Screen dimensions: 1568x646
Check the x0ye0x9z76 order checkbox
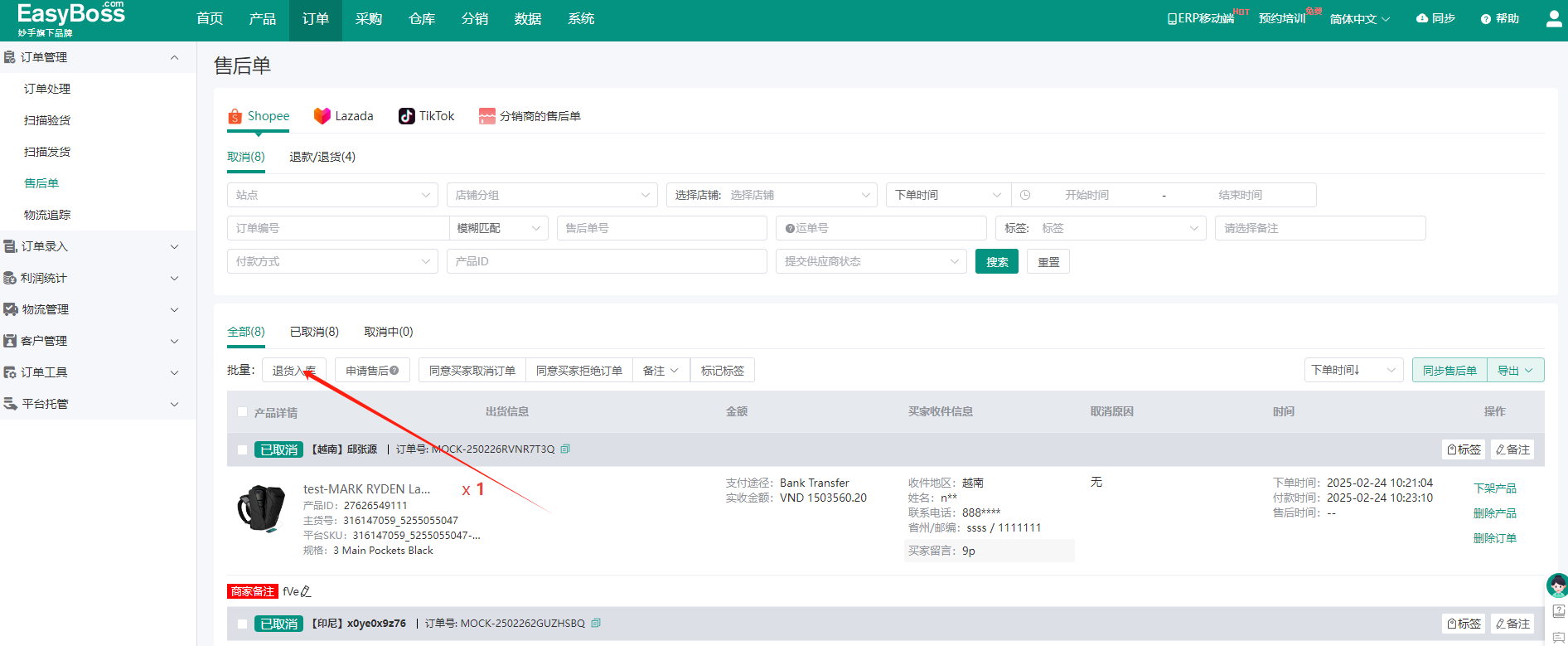pyautogui.click(x=242, y=624)
